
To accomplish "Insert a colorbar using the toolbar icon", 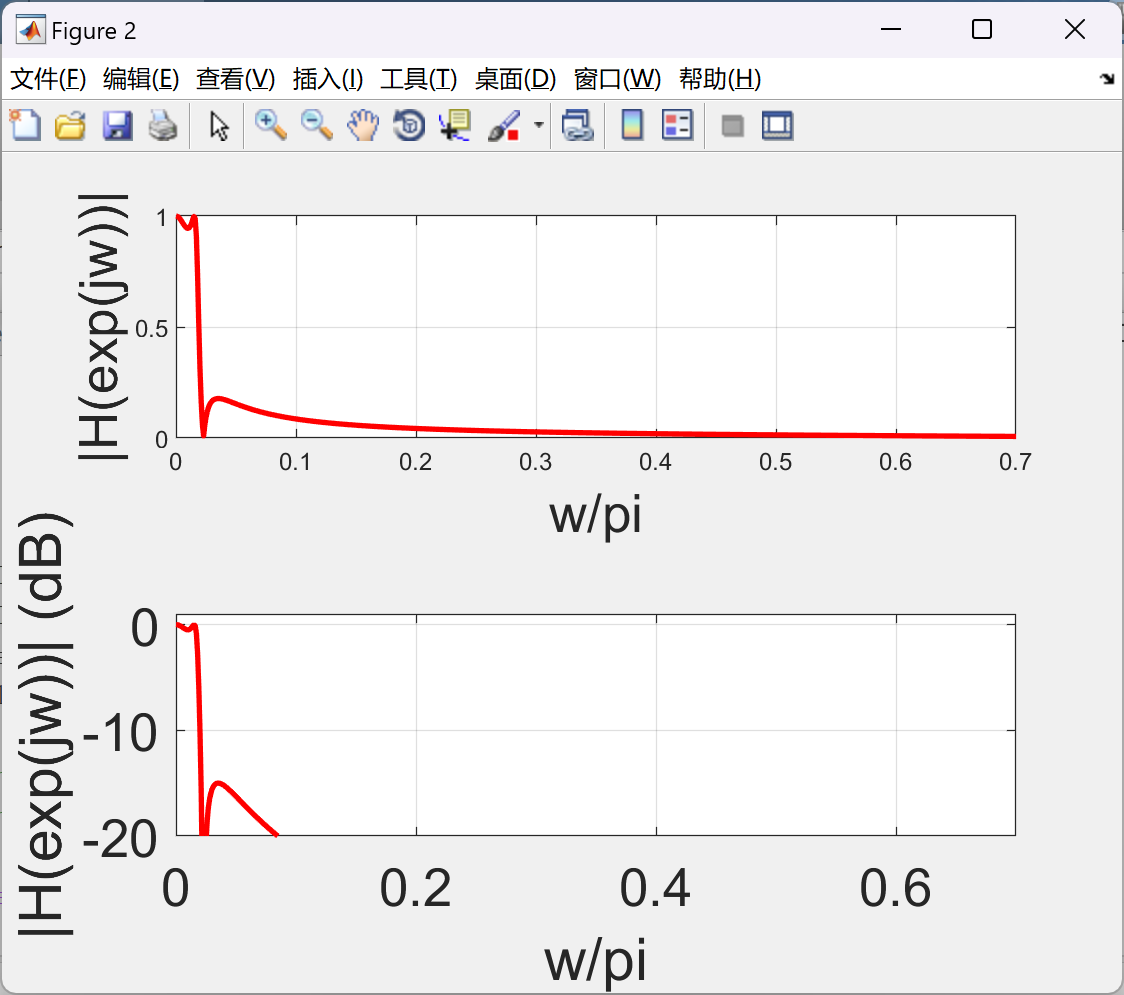I will tap(632, 125).
